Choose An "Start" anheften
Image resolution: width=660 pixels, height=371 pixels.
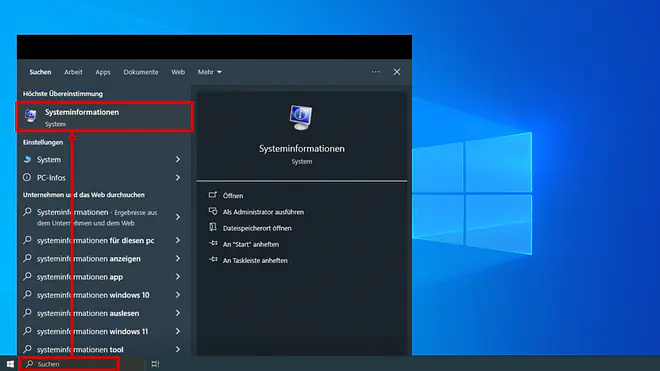tap(251, 244)
